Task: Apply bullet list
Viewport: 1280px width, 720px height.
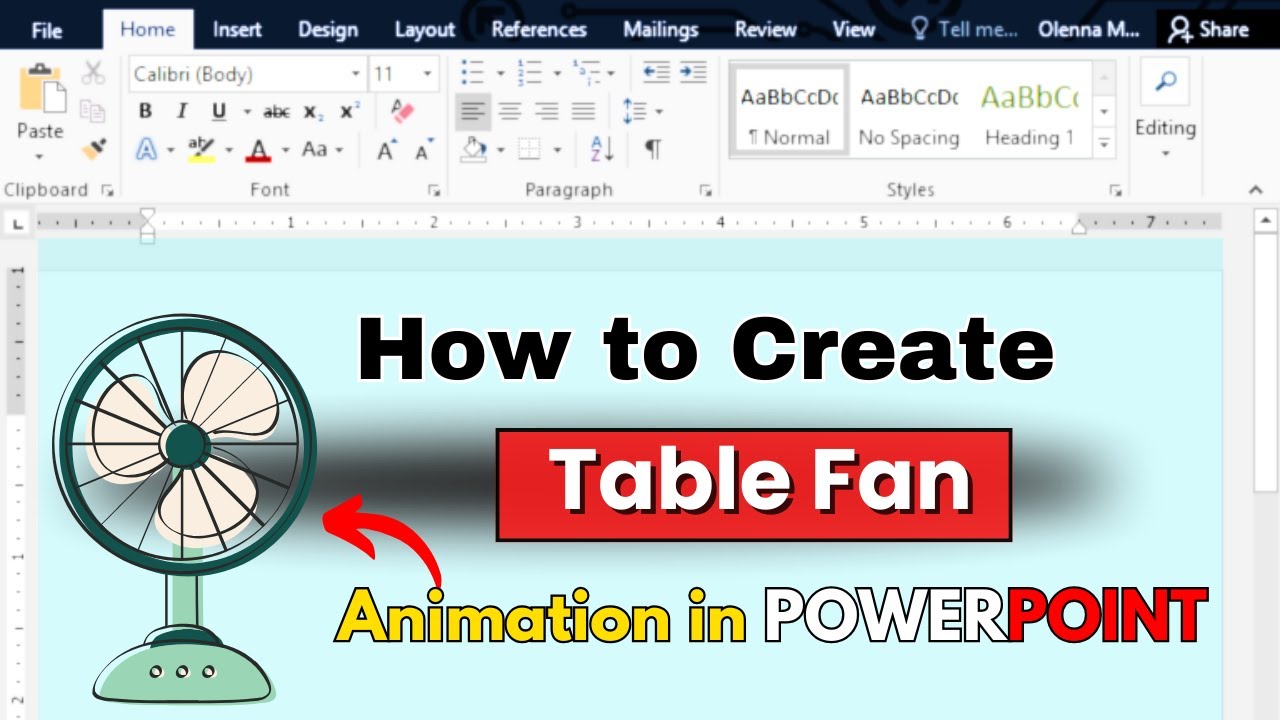Action: 472,73
